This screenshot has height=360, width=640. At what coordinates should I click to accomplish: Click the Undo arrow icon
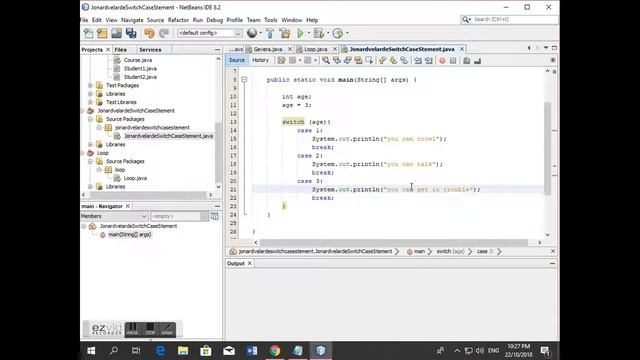click(x=149, y=33)
